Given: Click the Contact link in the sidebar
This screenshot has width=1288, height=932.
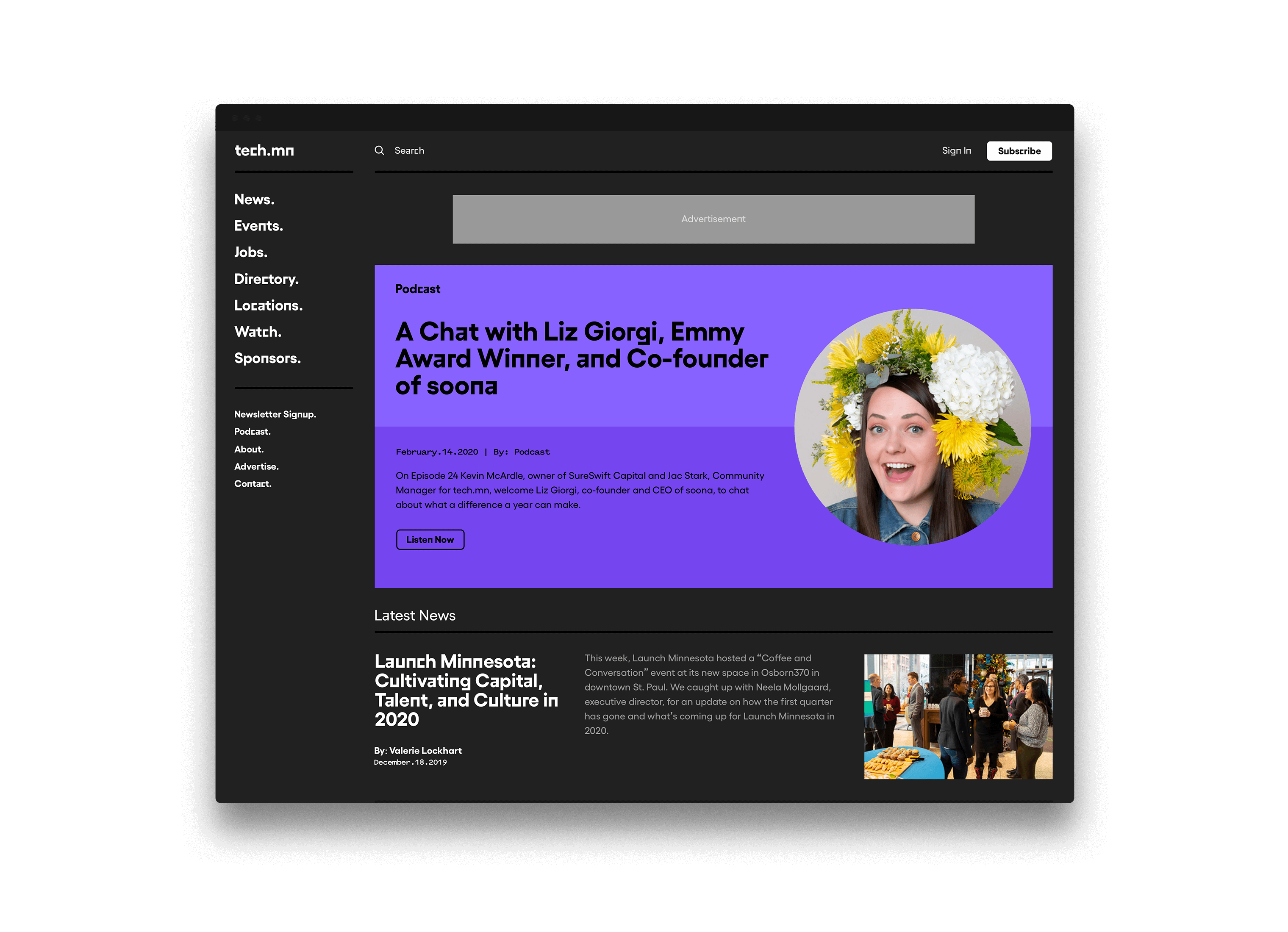Looking at the screenshot, I should click(253, 484).
